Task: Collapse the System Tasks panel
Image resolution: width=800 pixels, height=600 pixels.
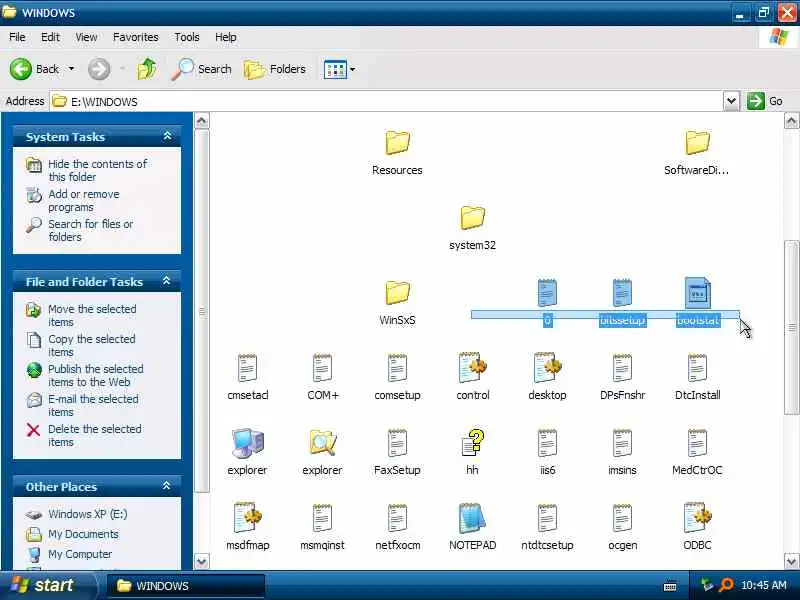Action: click(167, 136)
